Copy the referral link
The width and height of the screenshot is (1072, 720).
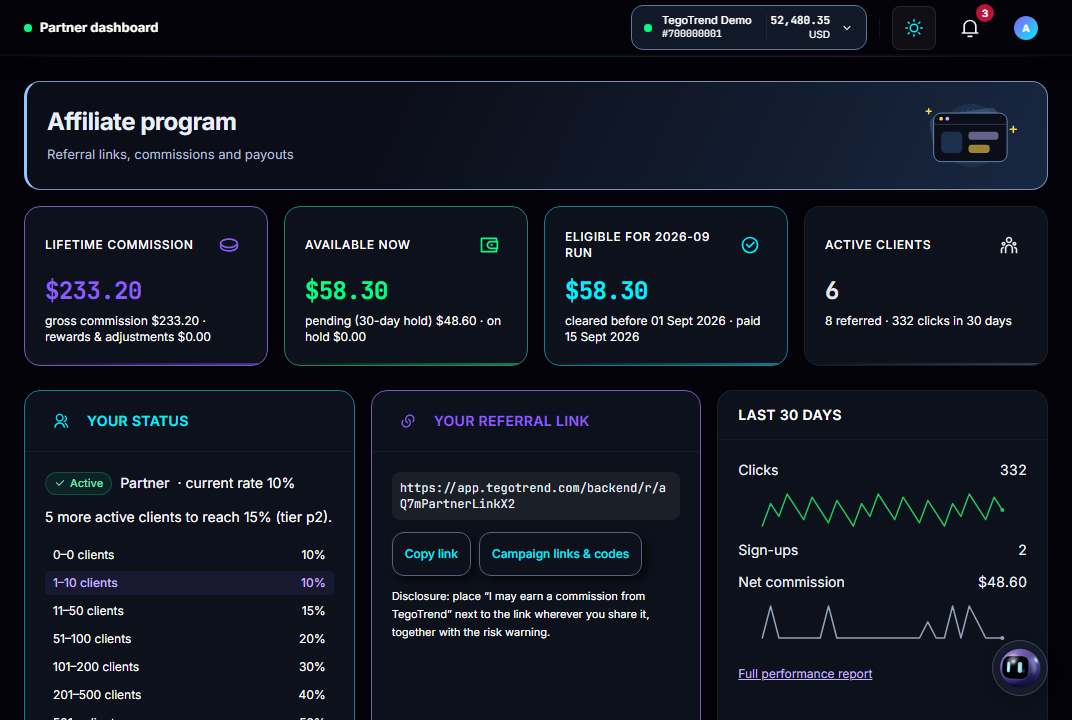tap(431, 554)
